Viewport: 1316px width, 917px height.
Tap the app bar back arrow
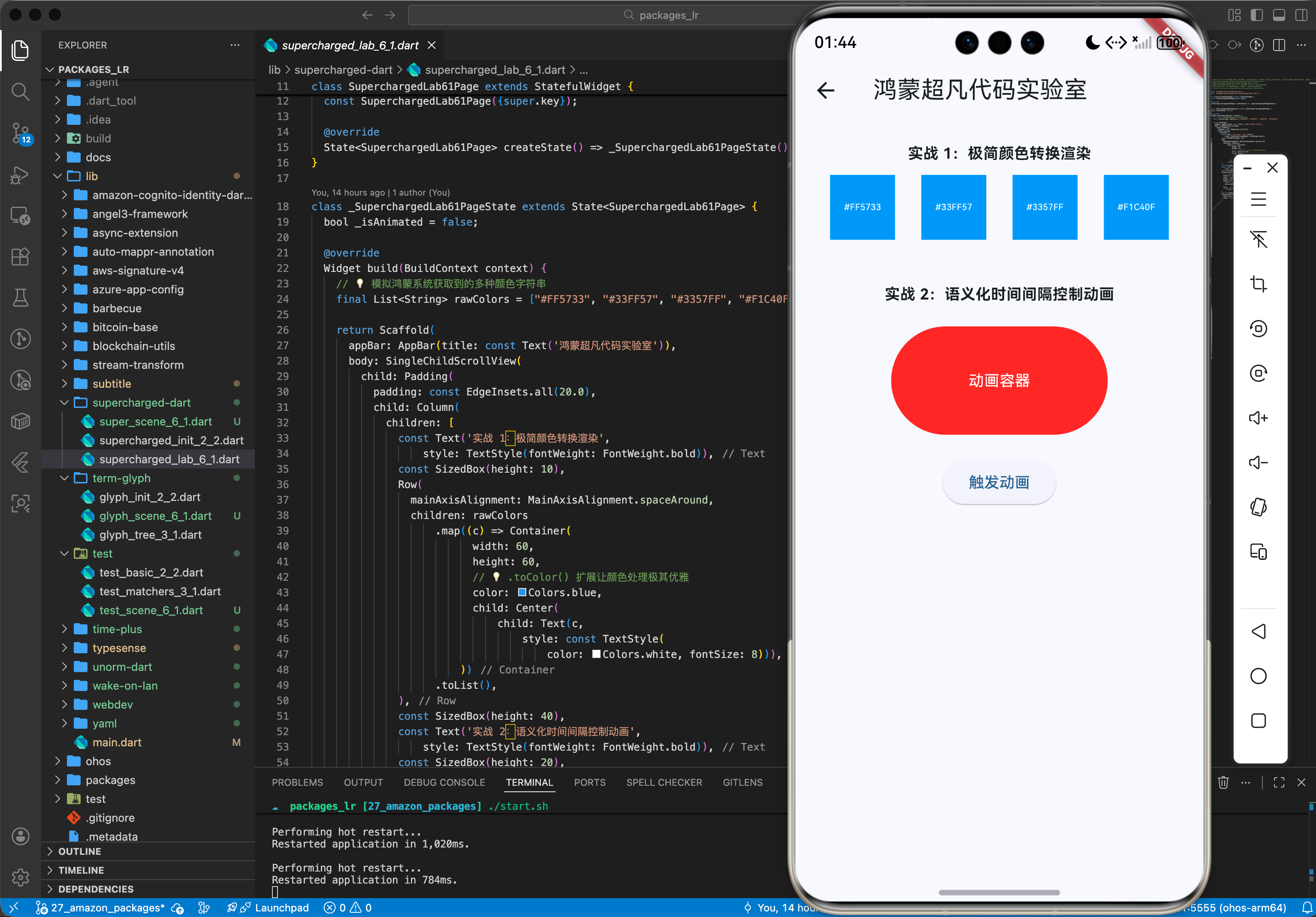(x=825, y=90)
